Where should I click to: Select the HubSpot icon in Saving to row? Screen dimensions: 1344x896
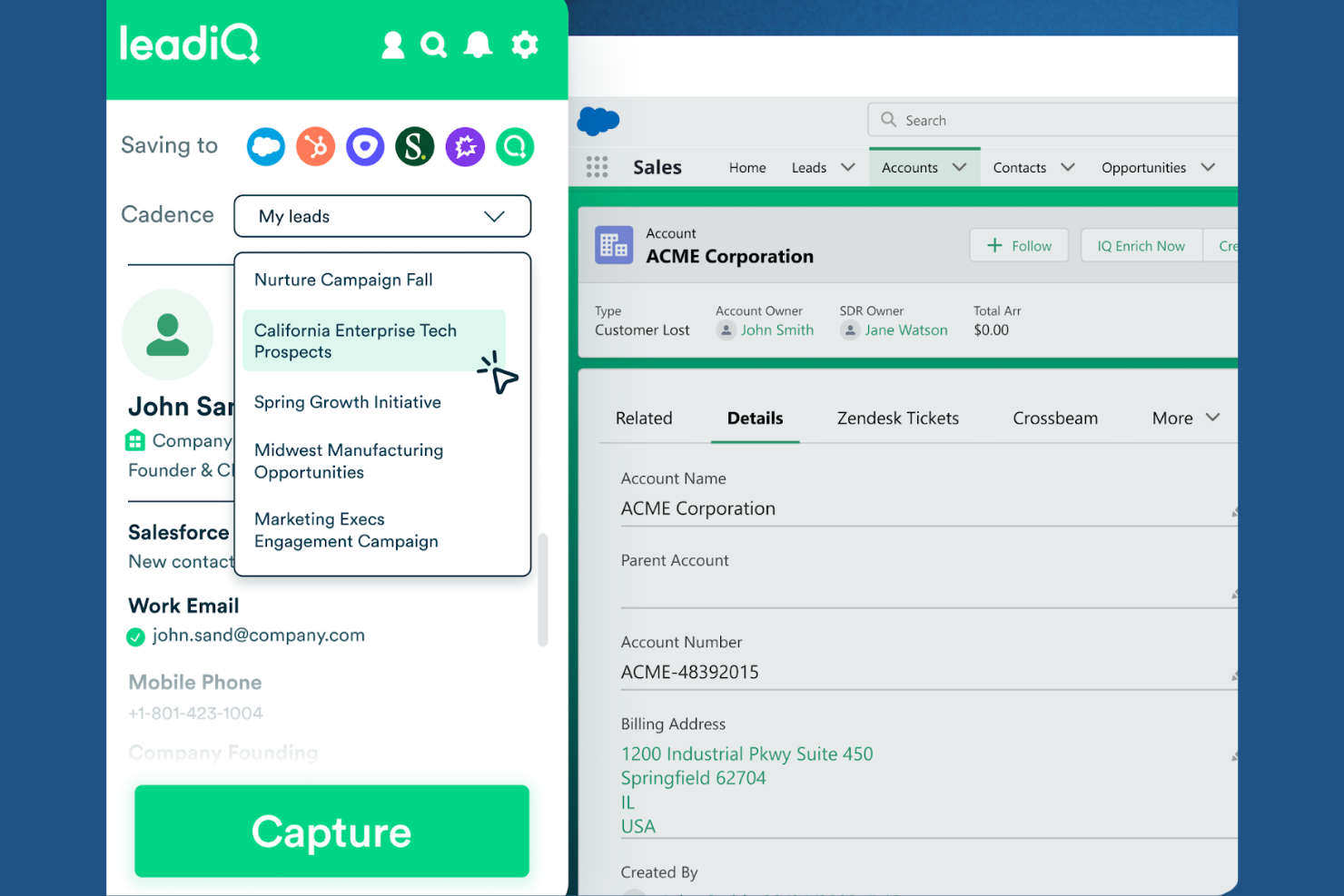pos(315,146)
